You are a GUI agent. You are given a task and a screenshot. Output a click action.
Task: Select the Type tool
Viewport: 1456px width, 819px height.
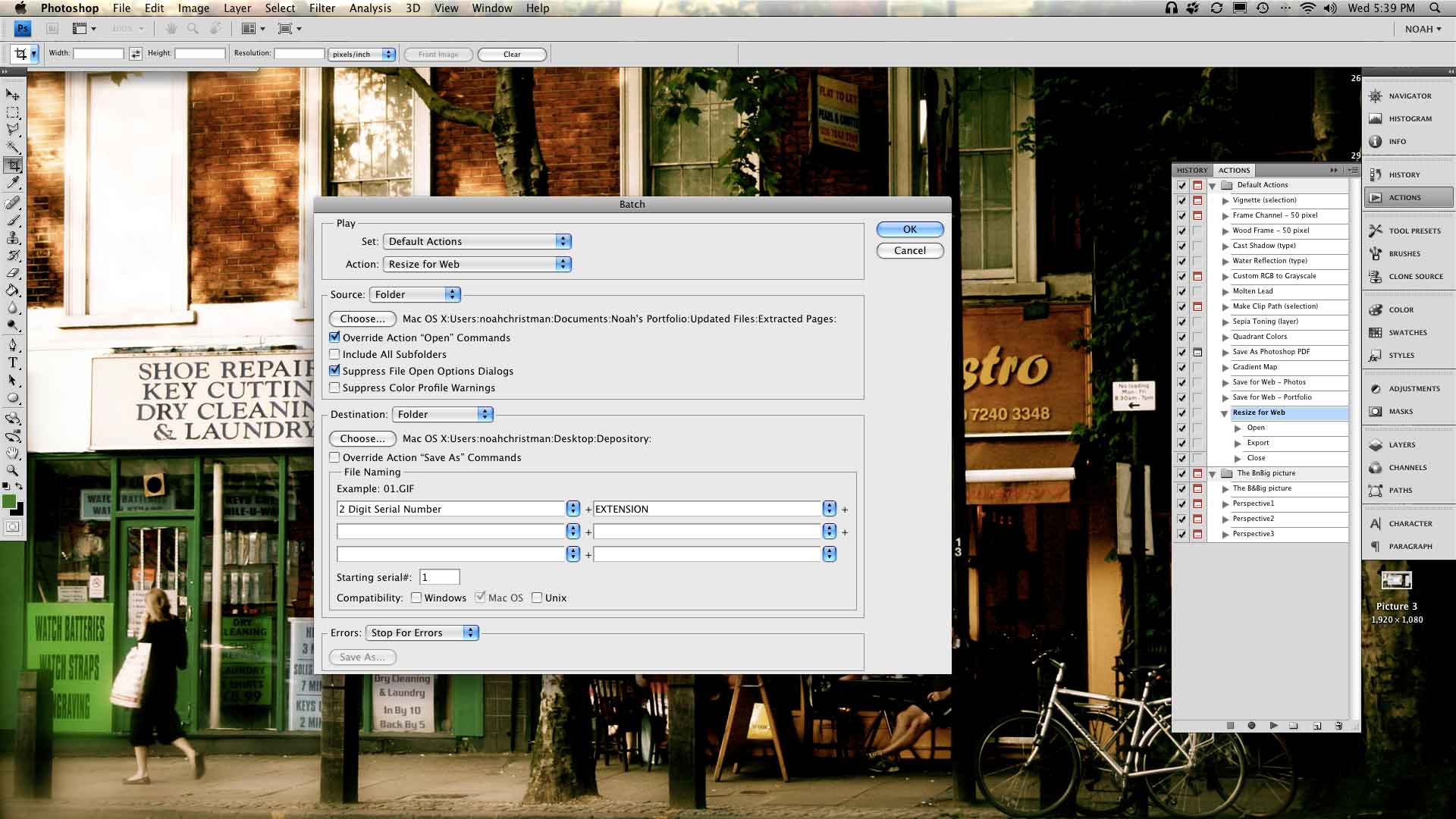tap(13, 362)
